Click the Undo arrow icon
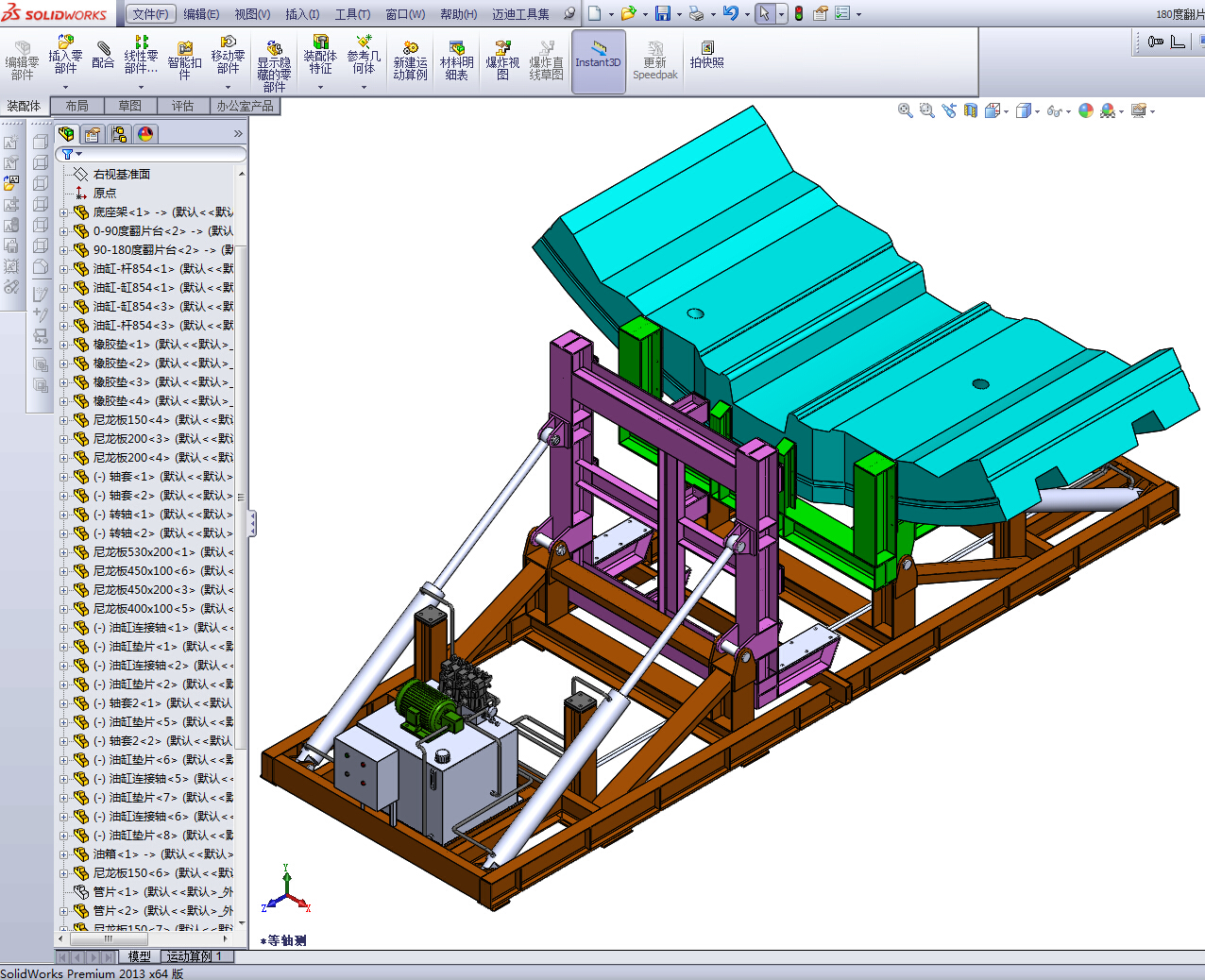This screenshot has height=980, width=1205. point(730,13)
